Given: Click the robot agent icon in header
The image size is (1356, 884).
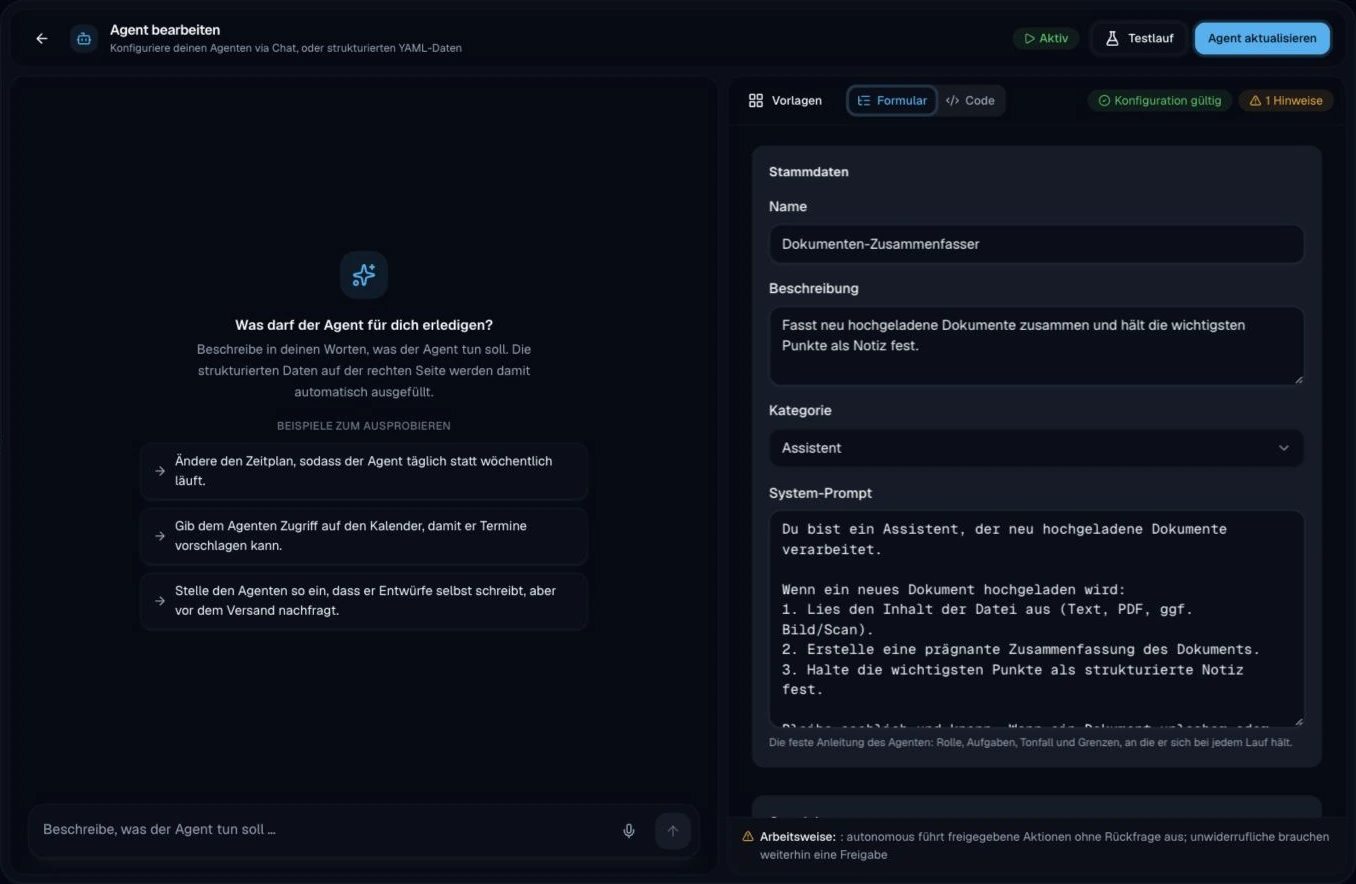Looking at the screenshot, I should 84,39.
